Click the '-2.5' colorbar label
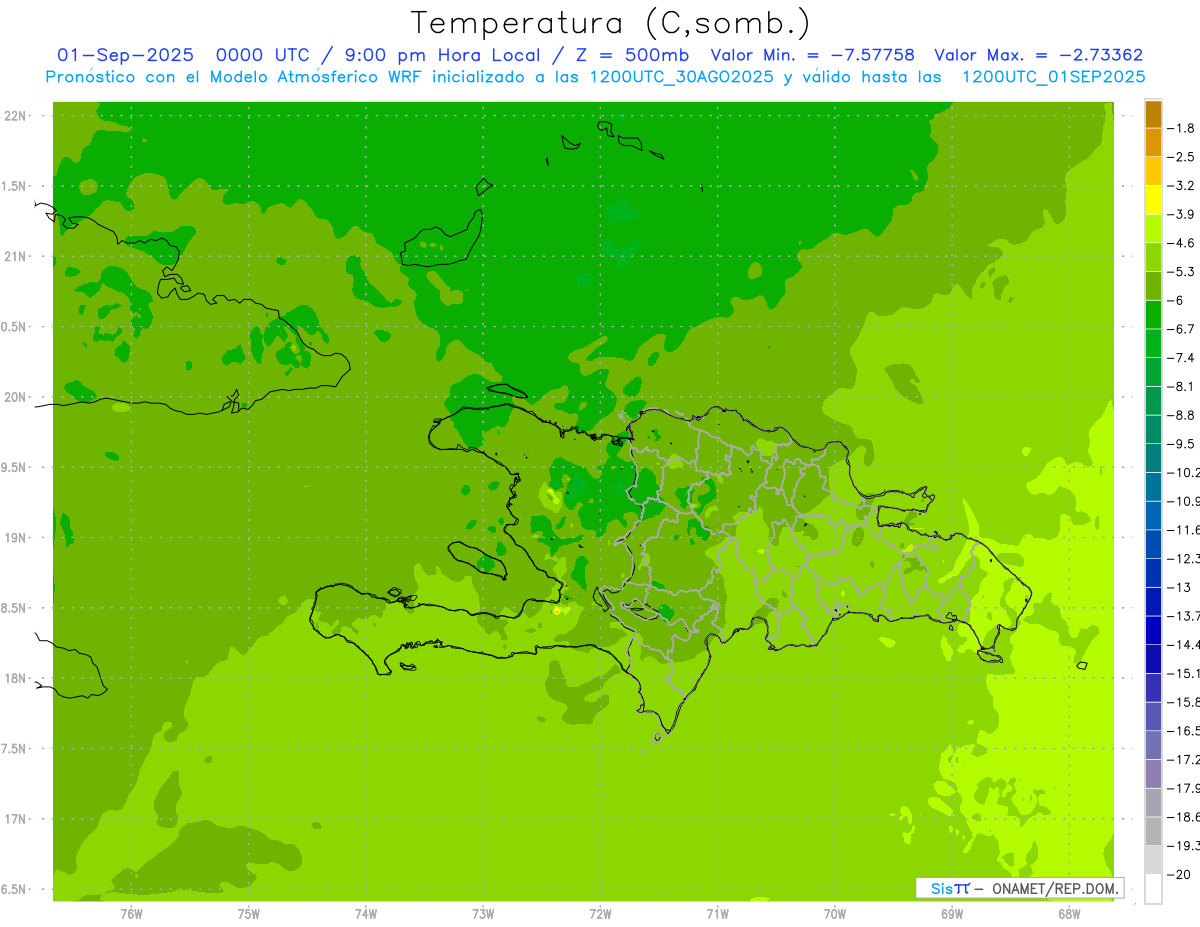This screenshot has height=927, width=1200. (x=1182, y=158)
